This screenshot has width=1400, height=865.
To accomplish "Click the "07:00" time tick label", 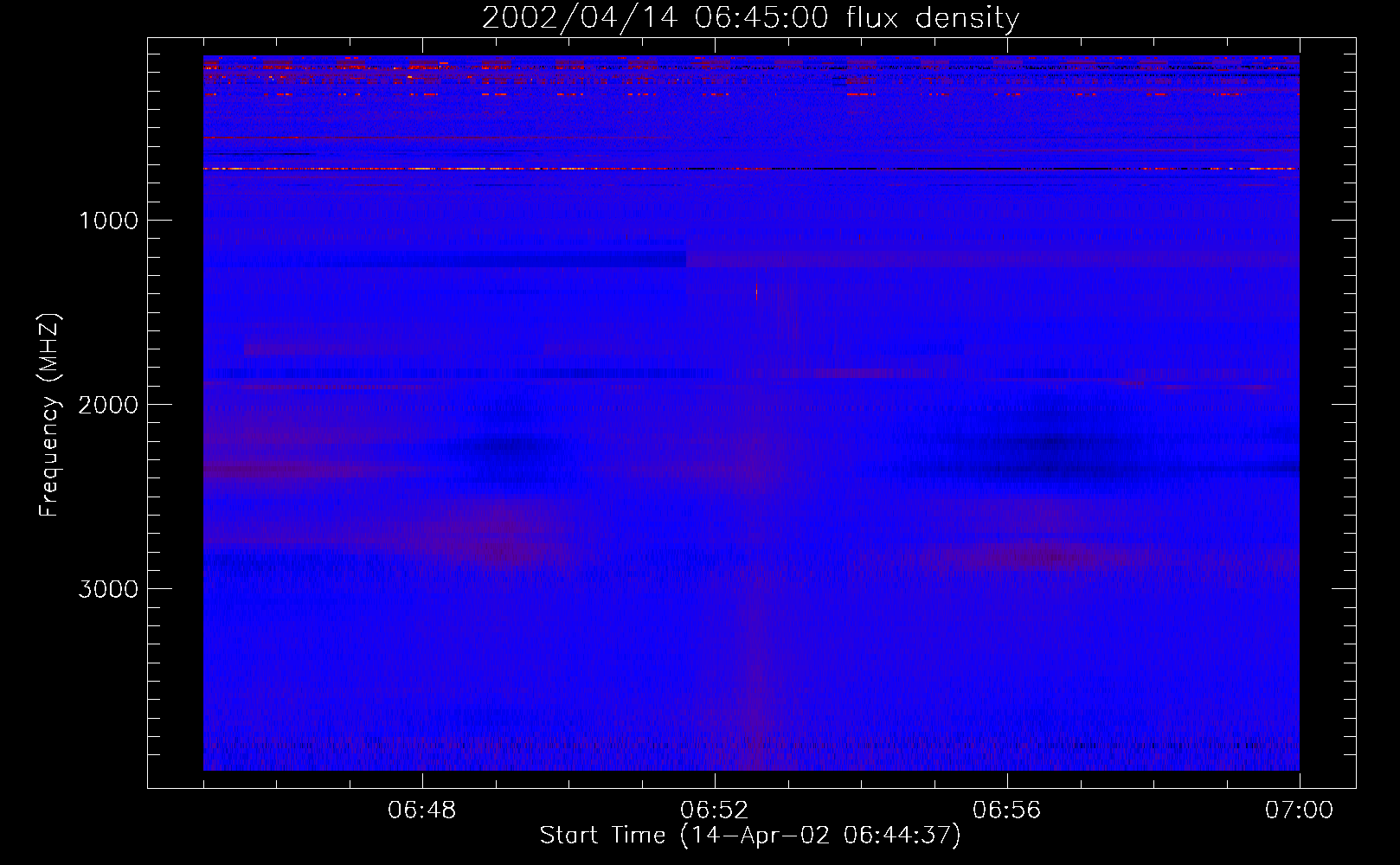I will pyautogui.click(x=1300, y=811).
